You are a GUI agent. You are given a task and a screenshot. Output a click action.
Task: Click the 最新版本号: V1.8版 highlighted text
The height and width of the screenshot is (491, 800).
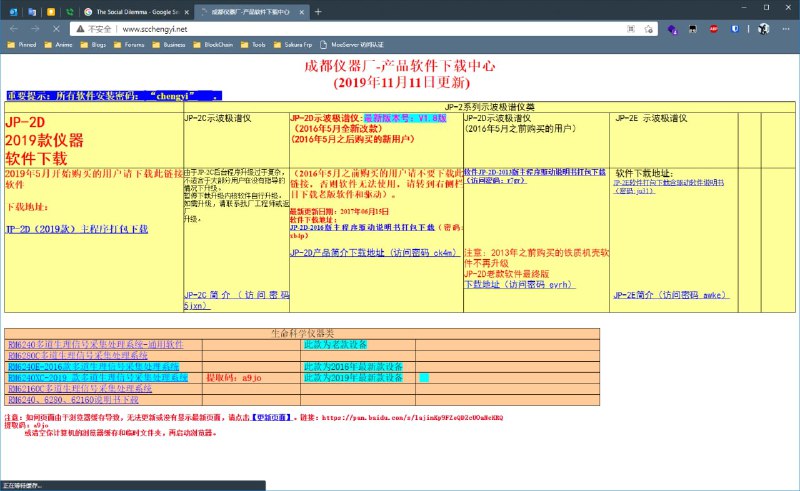405,118
